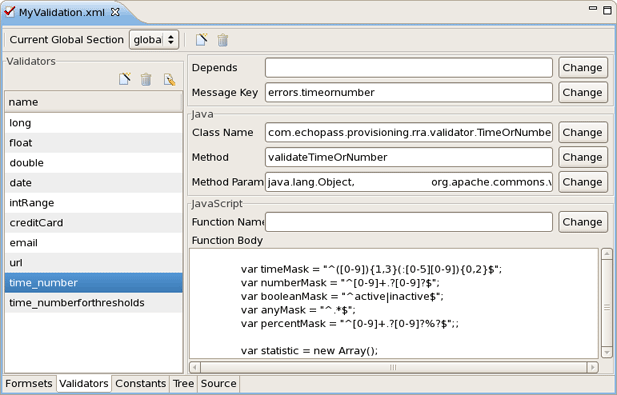Viewport: 617px width, 395px height.
Task: Click the delete global section trash icon
Action: pos(223,40)
